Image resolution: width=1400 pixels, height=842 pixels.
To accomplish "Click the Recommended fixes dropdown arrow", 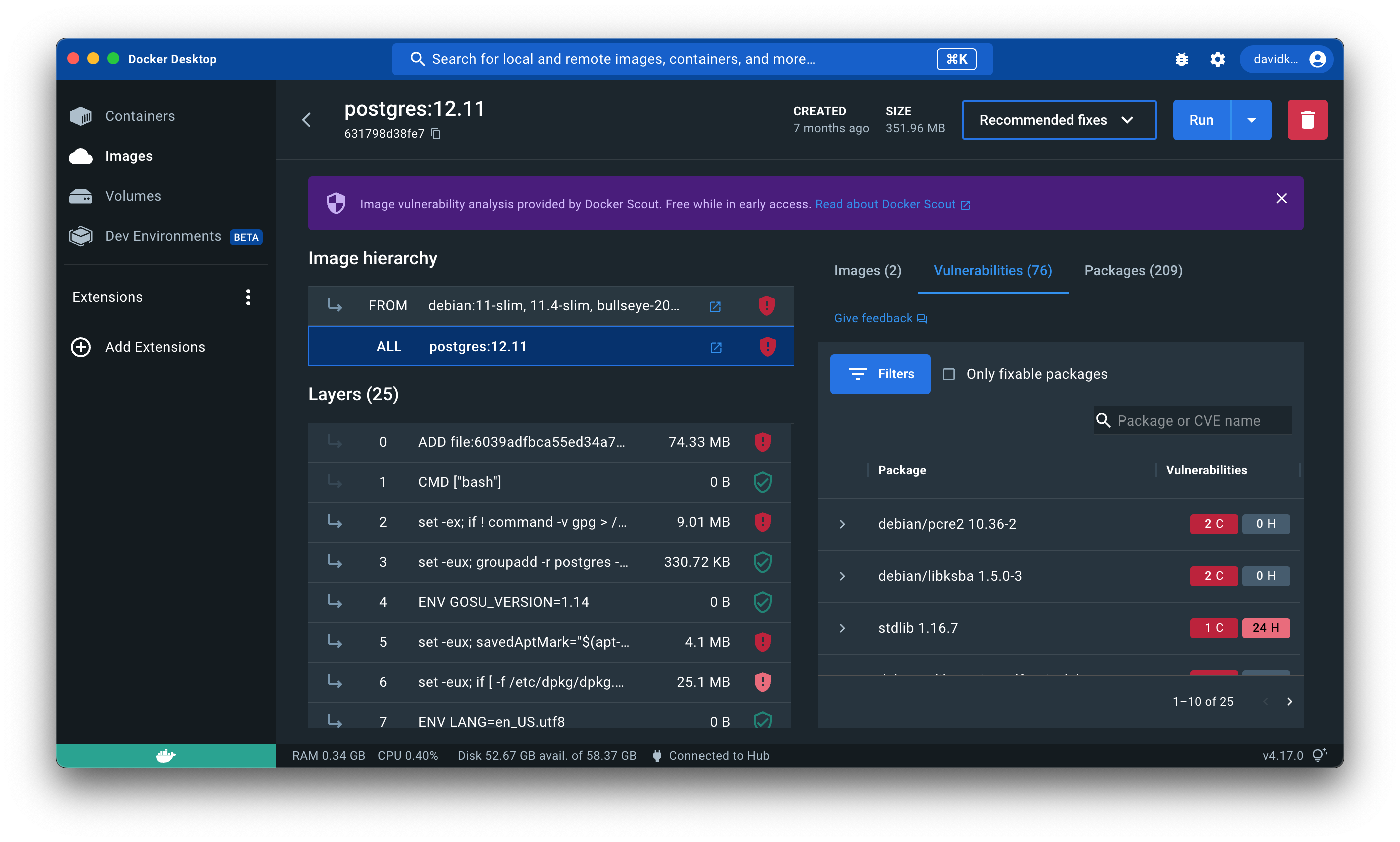I will coord(1128,119).
